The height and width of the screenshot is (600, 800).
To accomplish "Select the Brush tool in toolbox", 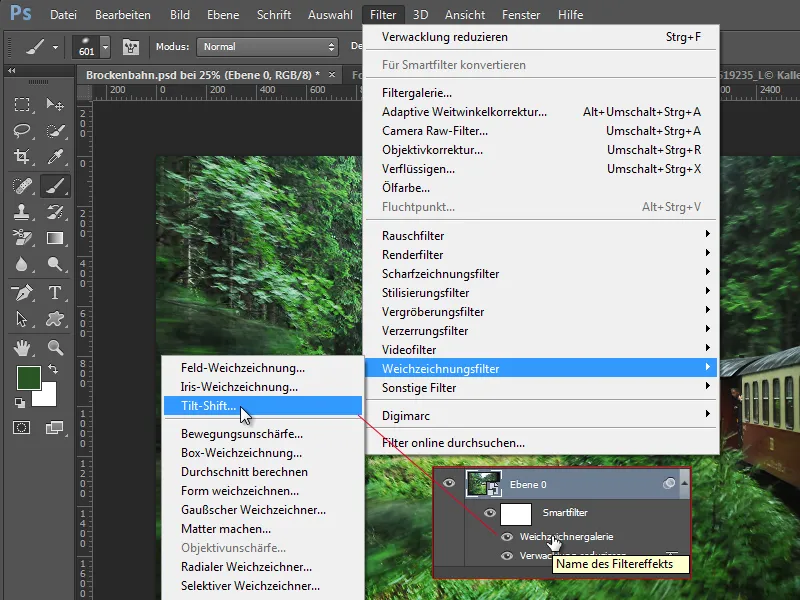I will pos(55,186).
